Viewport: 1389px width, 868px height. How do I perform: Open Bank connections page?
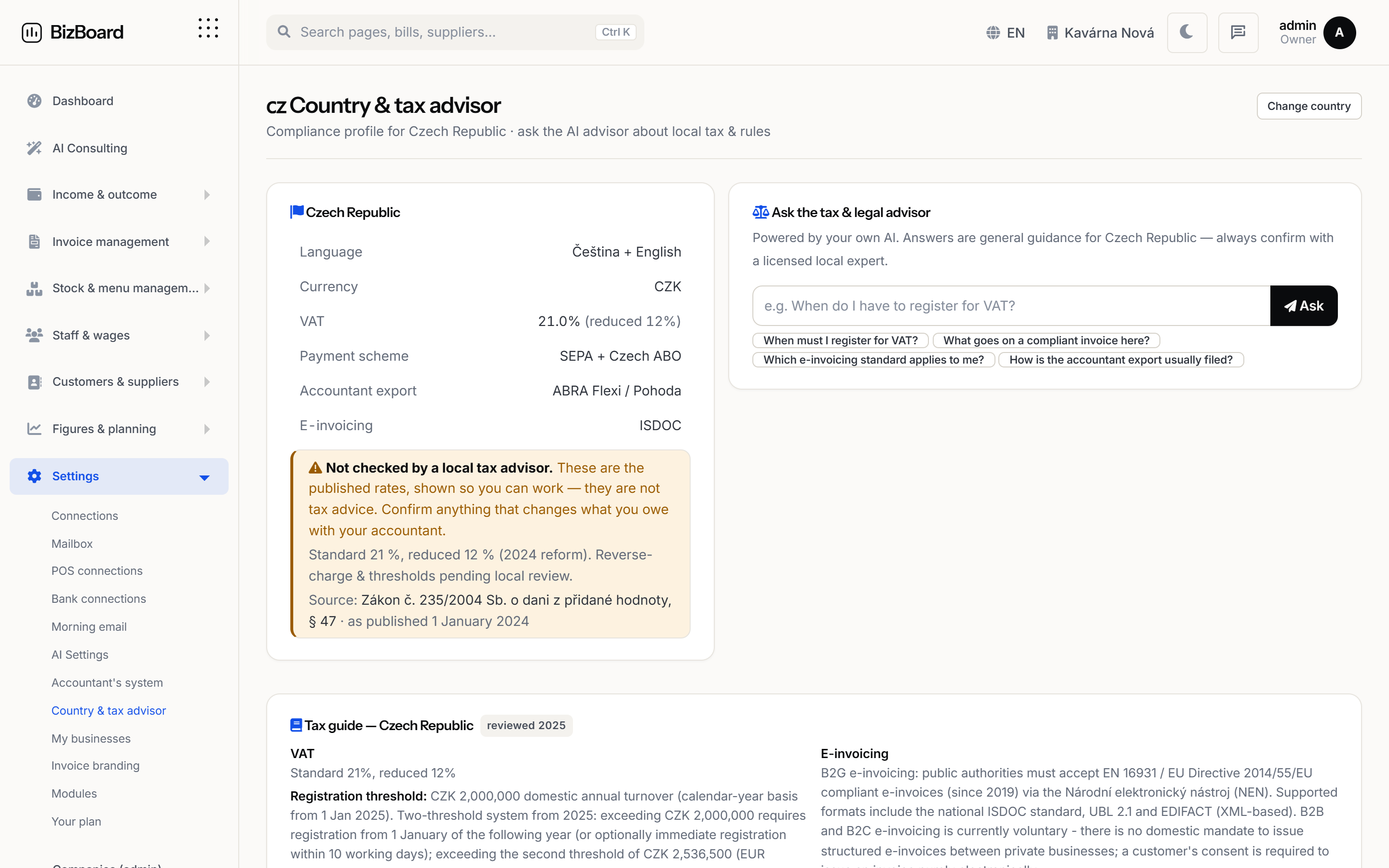99,599
